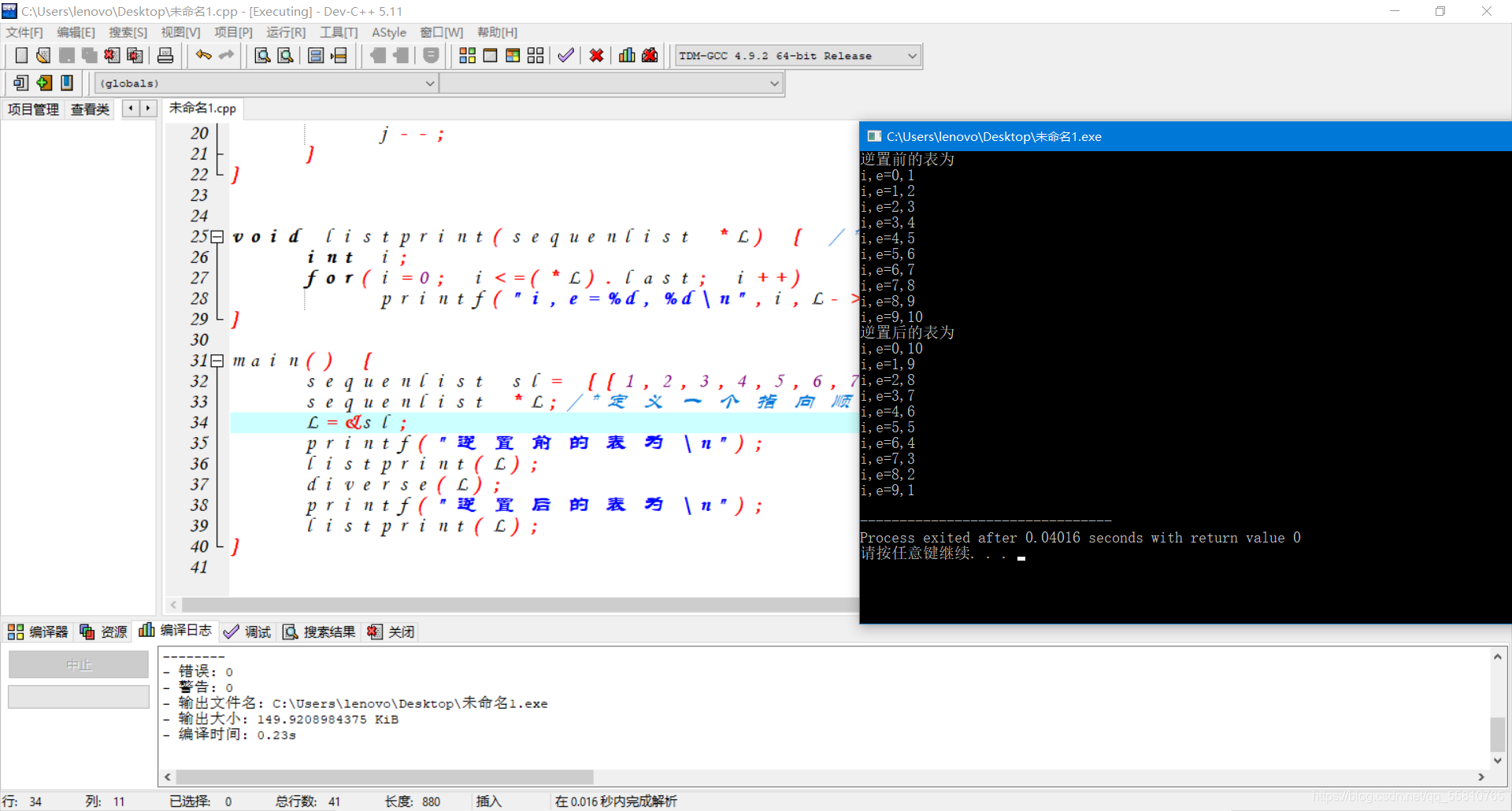Switch to the 资源 bottom tab
1512x811 pixels.
[x=104, y=631]
